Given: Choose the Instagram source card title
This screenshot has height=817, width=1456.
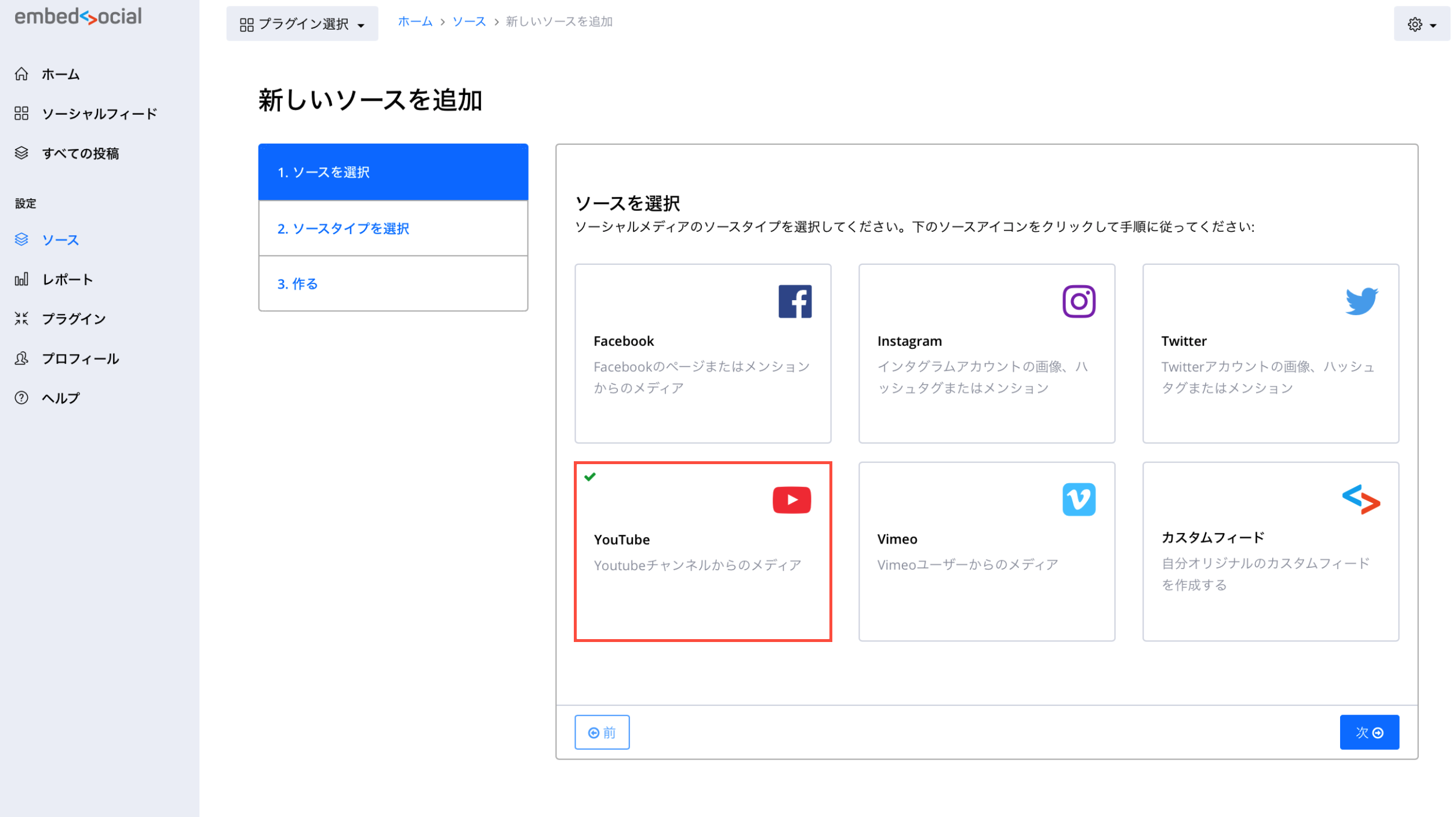Looking at the screenshot, I should (x=909, y=341).
